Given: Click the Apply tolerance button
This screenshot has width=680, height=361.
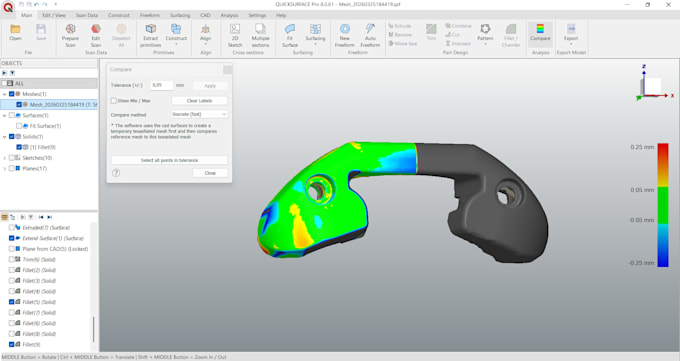Looking at the screenshot, I should coord(210,85).
